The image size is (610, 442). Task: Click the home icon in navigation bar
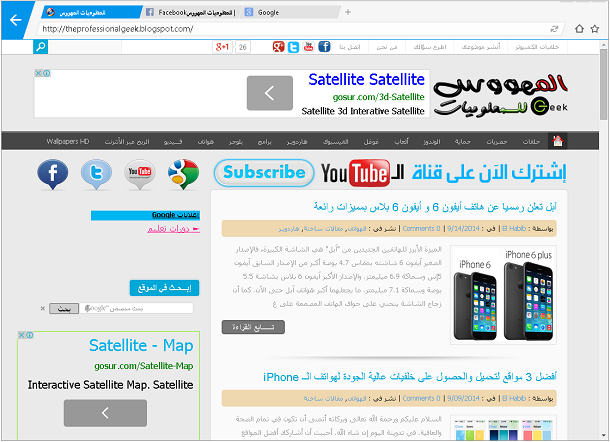click(557, 141)
